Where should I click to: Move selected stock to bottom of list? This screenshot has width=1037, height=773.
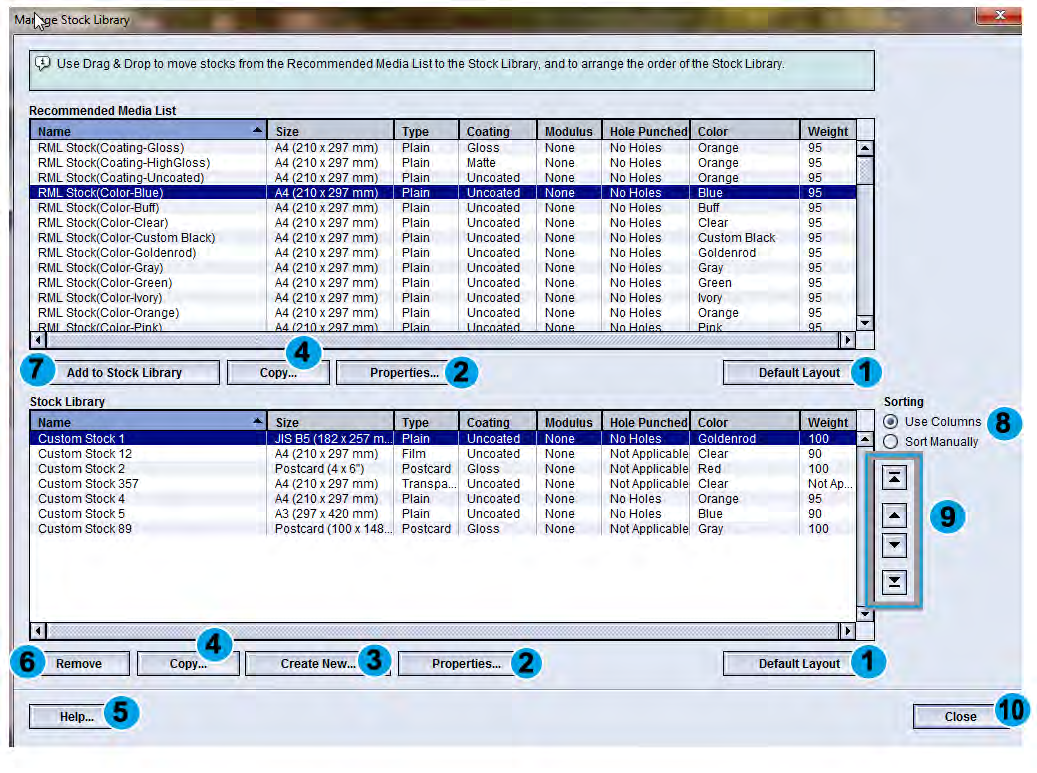(x=894, y=582)
